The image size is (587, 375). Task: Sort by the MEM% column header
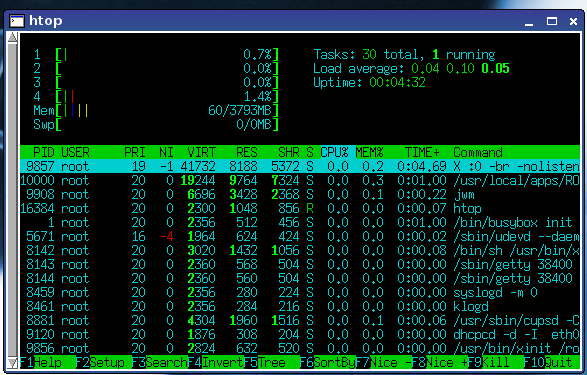tap(369, 152)
